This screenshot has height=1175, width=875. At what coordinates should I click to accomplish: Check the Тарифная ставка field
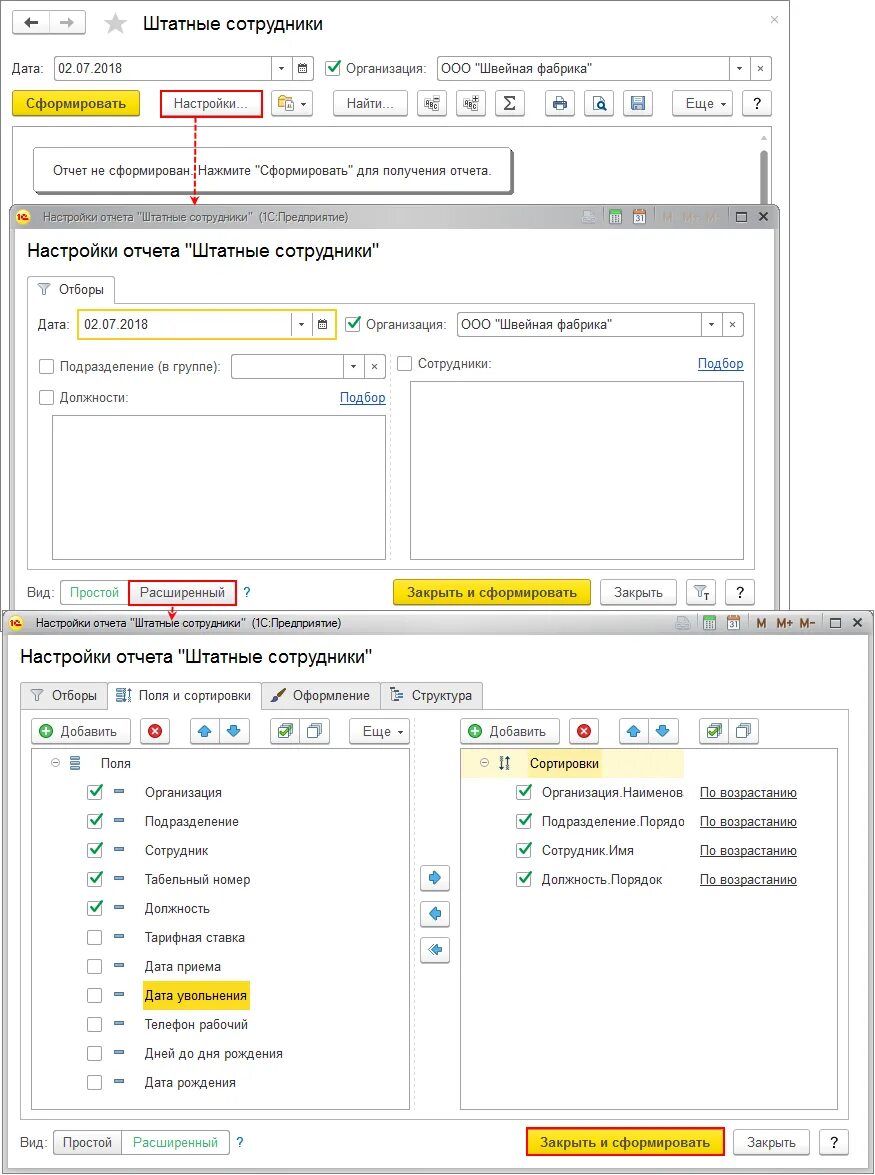tap(94, 937)
